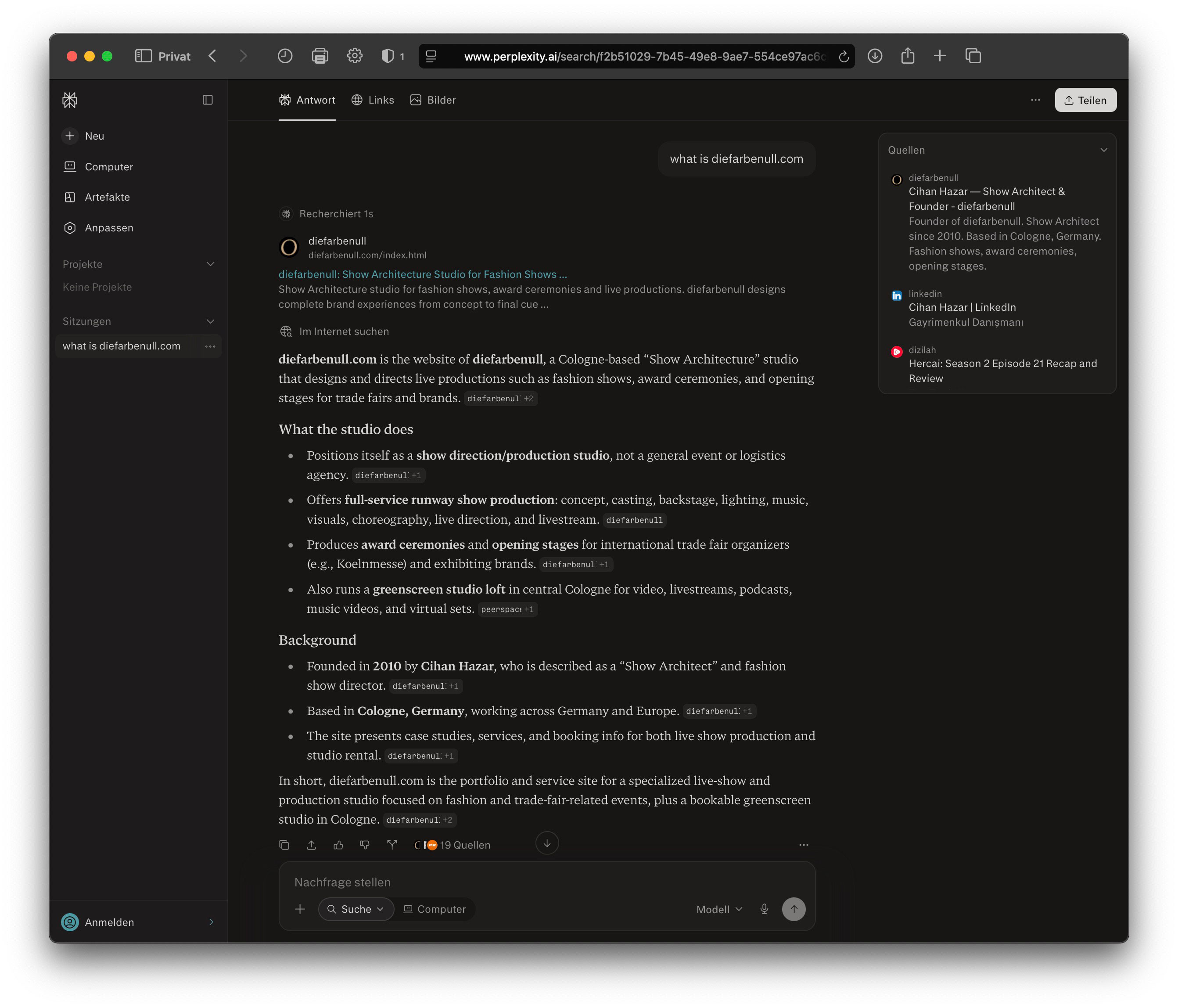Viewport: 1178px width, 1008px height.
Task: Show the 19 Quellen sources list
Action: coord(452,845)
